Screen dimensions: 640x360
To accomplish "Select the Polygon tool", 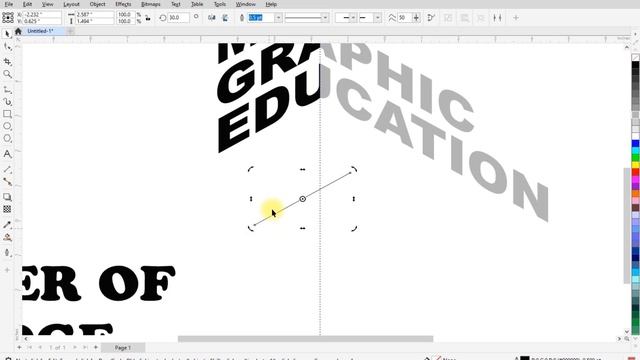I will point(7,138).
